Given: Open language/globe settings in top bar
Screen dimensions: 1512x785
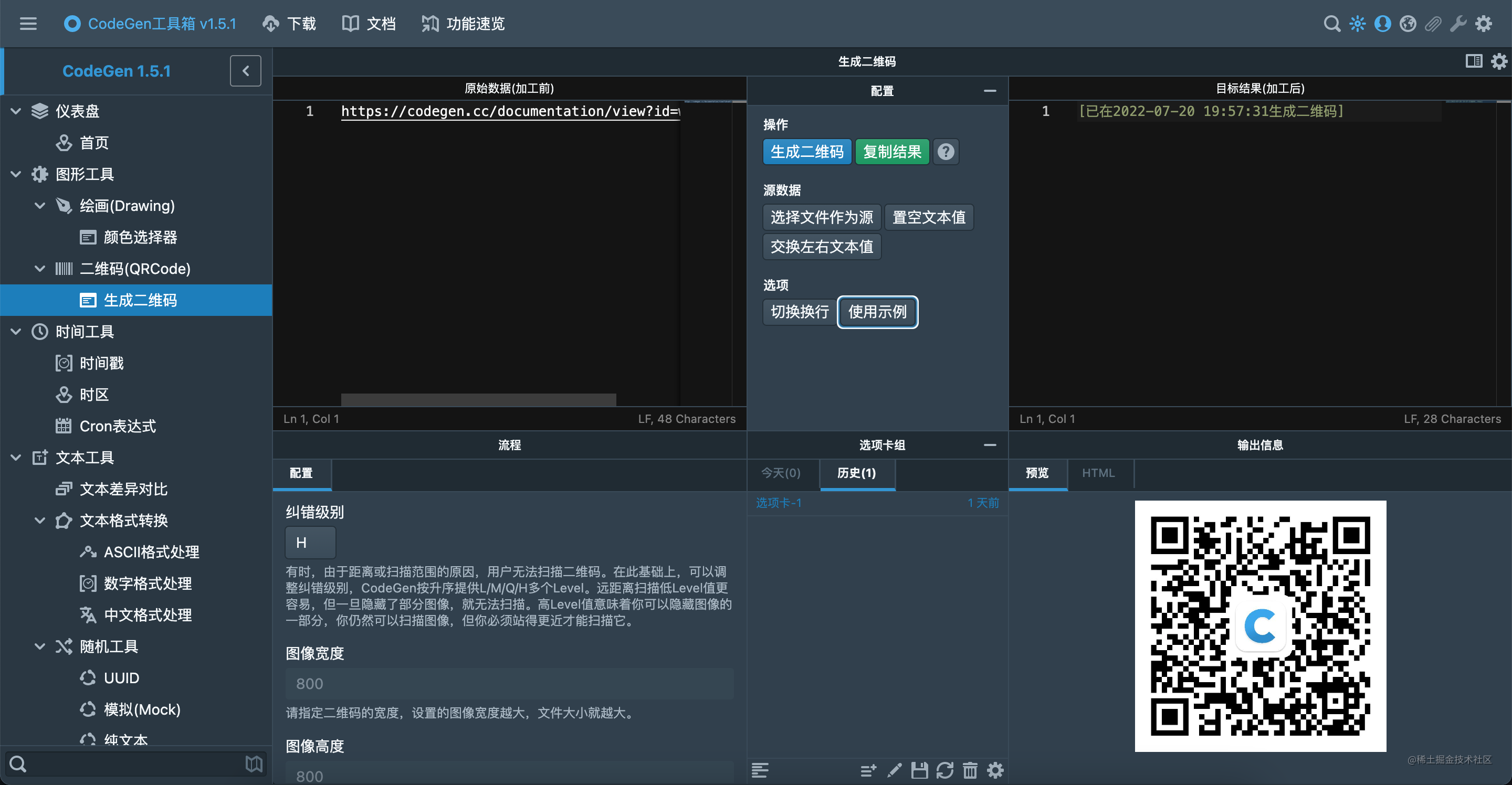Looking at the screenshot, I should 1408,24.
